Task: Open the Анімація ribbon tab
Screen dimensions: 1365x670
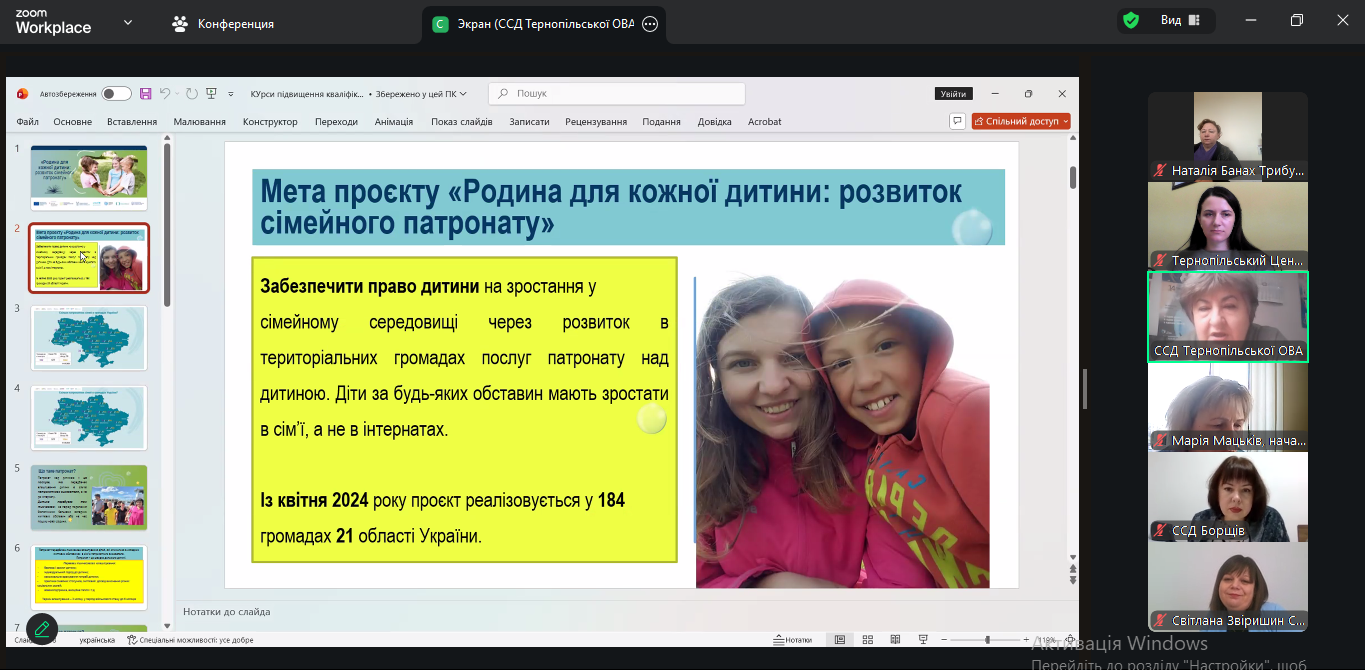Action: click(393, 122)
